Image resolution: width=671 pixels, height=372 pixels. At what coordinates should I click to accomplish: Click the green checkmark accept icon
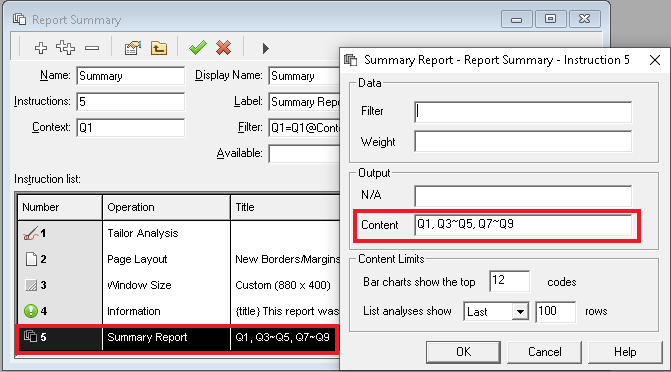pos(198,48)
